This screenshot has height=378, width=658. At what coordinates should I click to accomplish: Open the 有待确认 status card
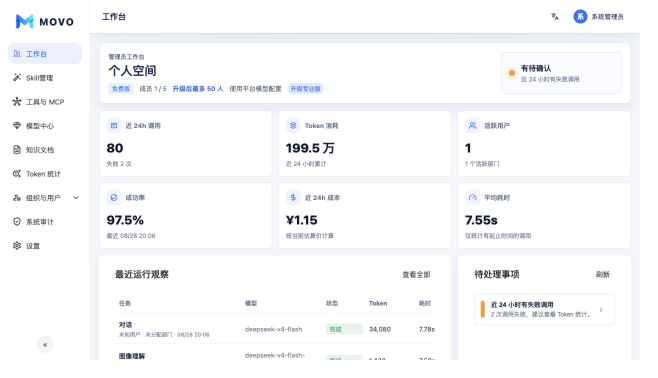(561, 73)
